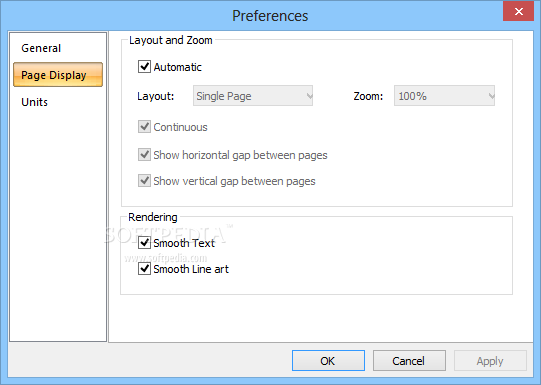Click the Preferences title bar text
Image resolution: width=541 pixels, height=385 pixels.
270,16
